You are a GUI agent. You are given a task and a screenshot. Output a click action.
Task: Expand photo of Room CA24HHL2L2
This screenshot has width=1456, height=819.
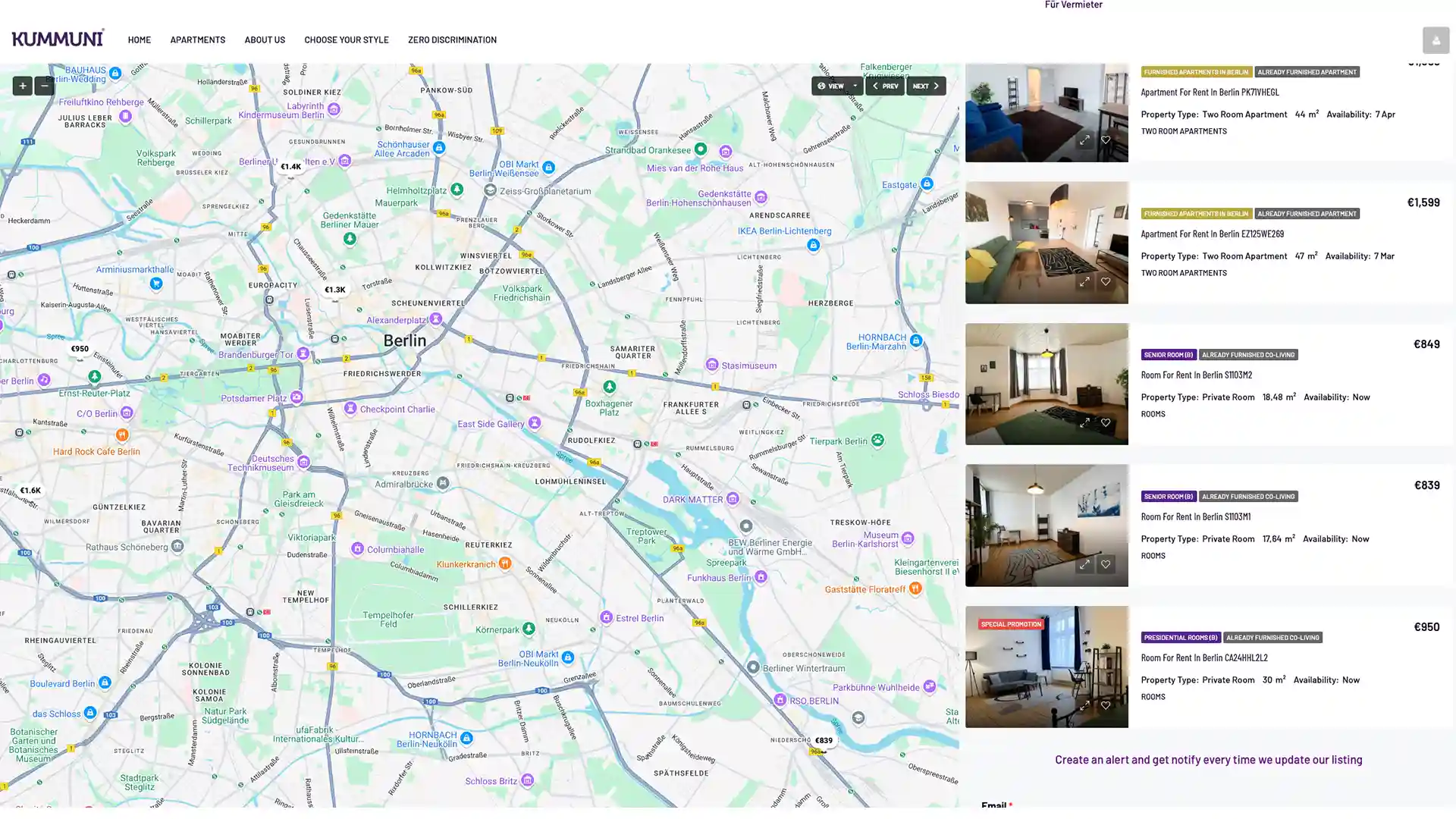click(1084, 706)
